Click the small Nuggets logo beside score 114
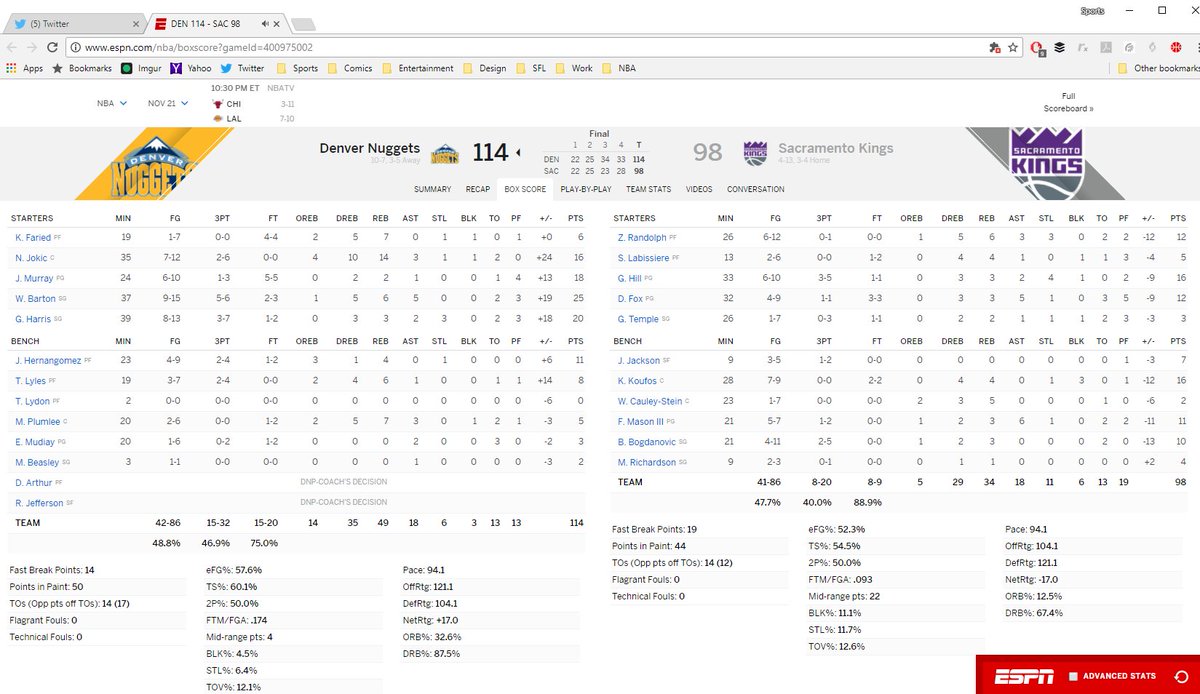The width and height of the screenshot is (1200, 694). point(444,153)
